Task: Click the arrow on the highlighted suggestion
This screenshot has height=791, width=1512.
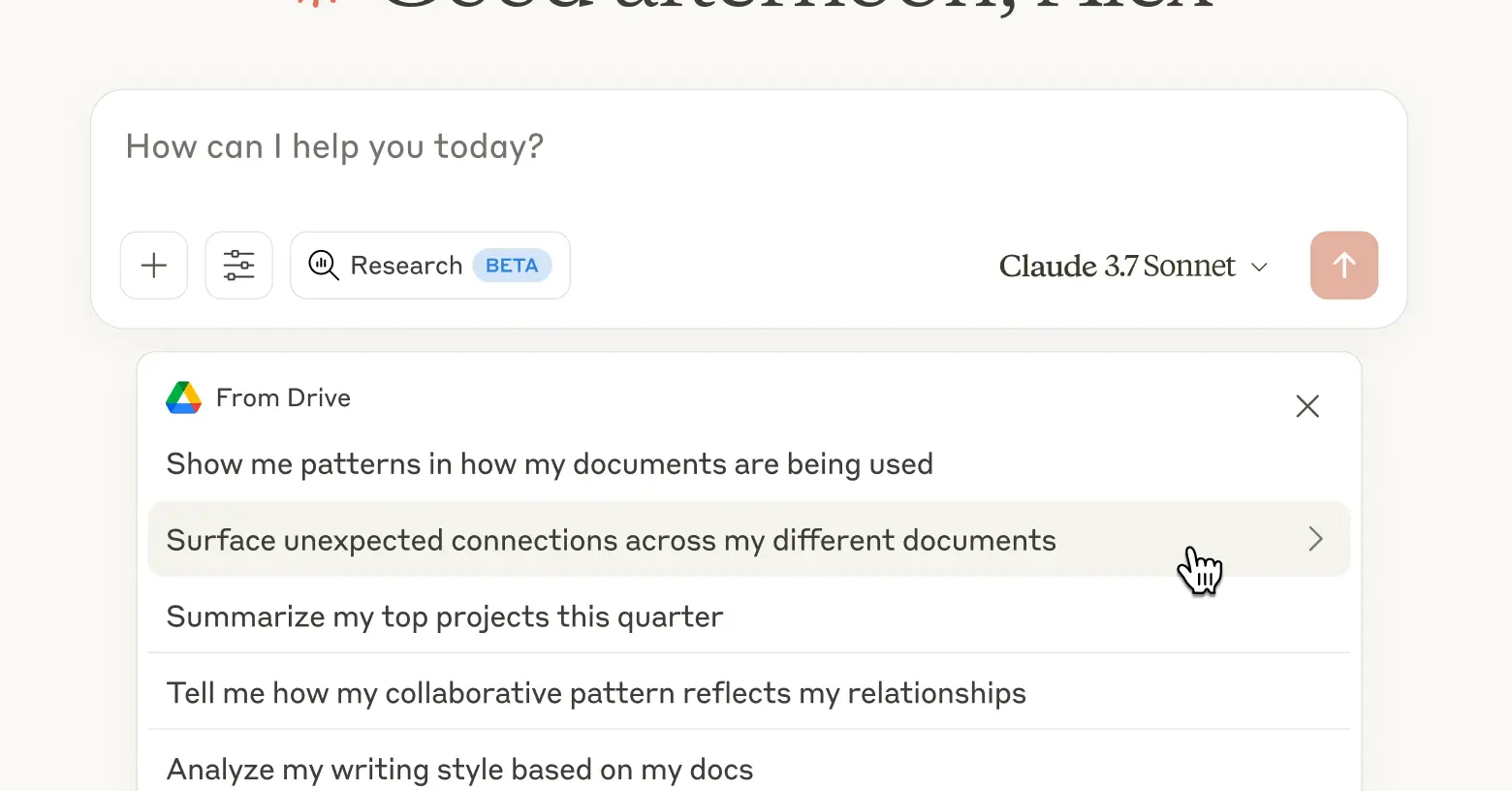Action: [1315, 539]
